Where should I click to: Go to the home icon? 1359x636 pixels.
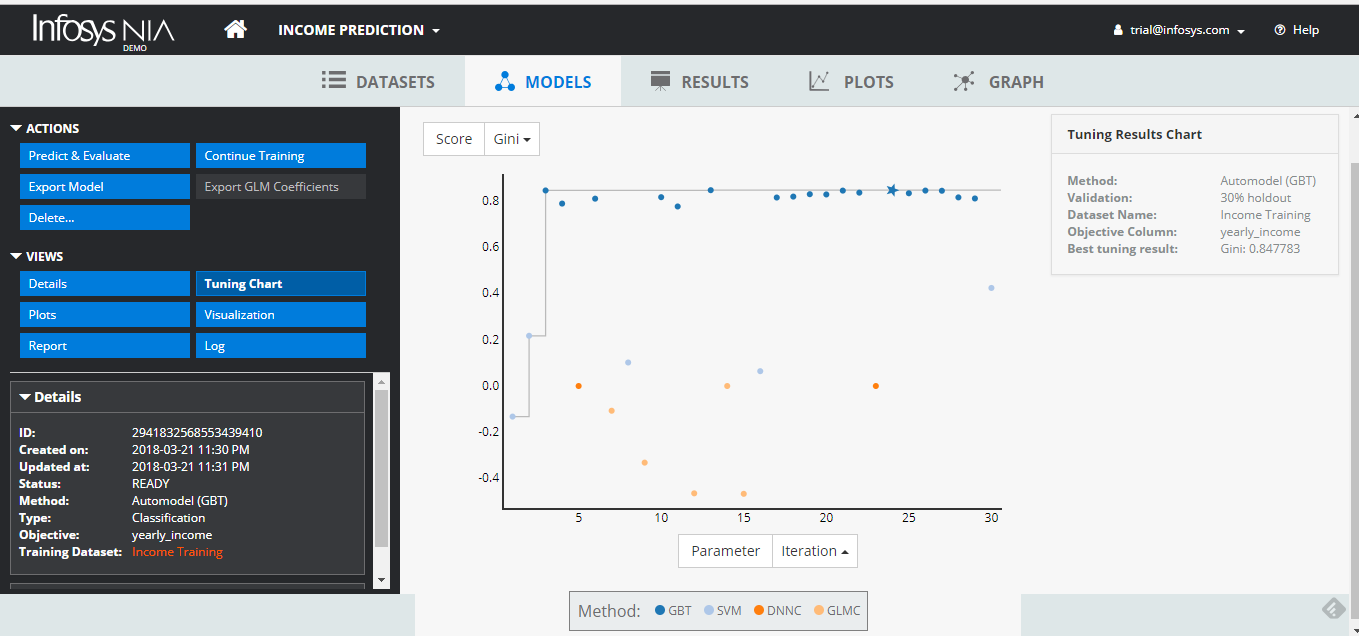click(236, 29)
